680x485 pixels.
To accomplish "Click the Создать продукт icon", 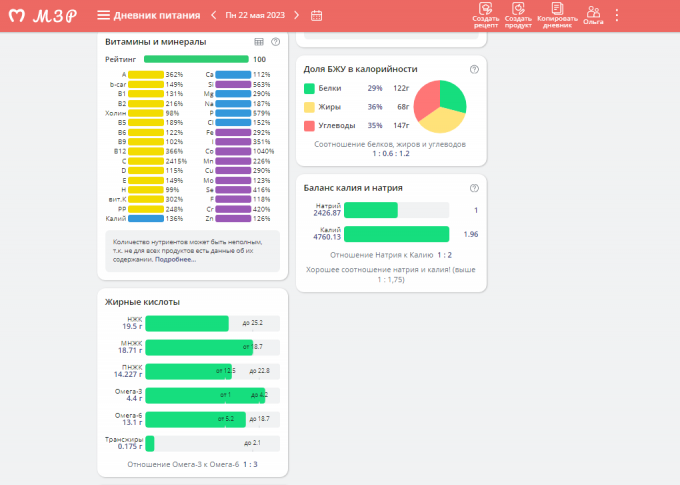I will (x=518, y=15).
